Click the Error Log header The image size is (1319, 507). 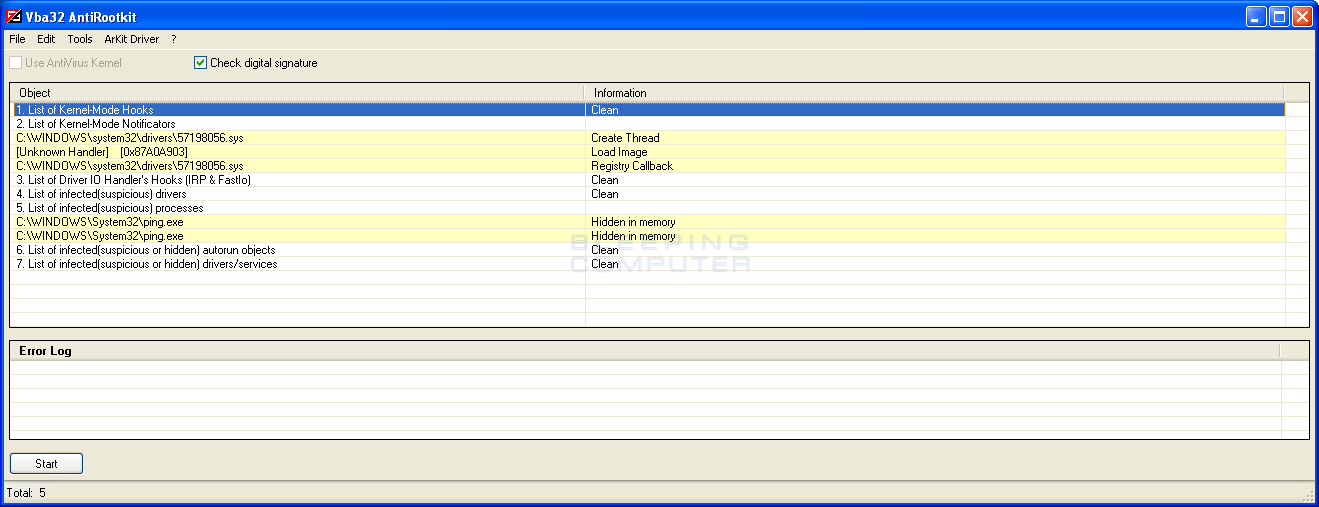[645, 351]
